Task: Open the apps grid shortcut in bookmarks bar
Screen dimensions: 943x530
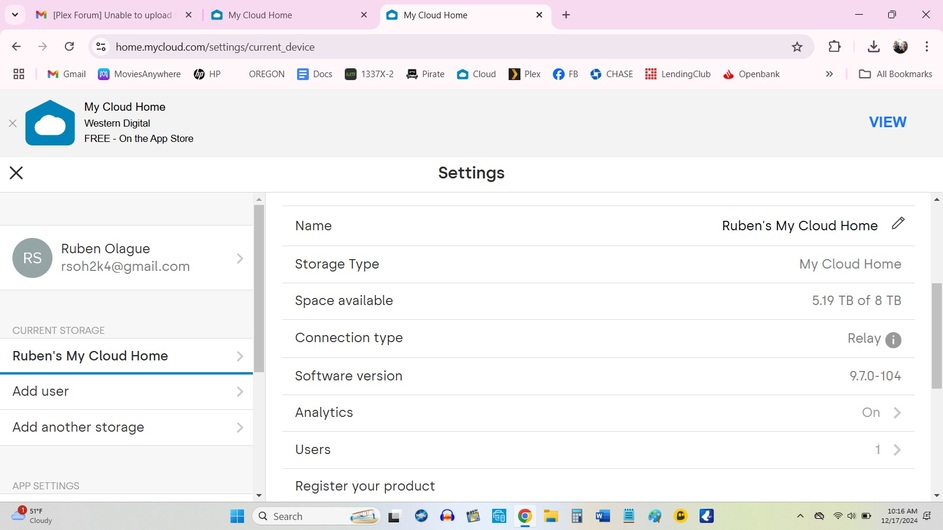Action: 19,74
